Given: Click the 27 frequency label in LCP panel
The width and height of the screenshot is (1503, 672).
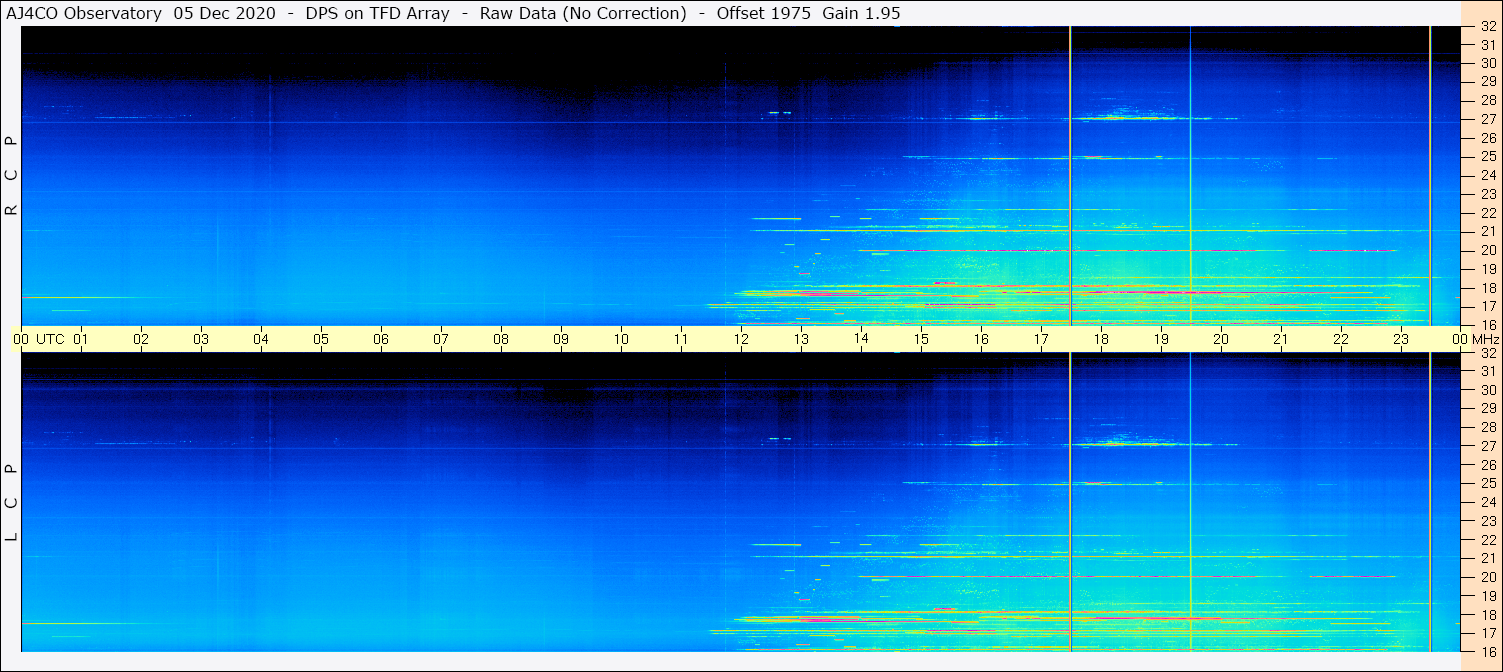Looking at the screenshot, I should (x=1488, y=446).
